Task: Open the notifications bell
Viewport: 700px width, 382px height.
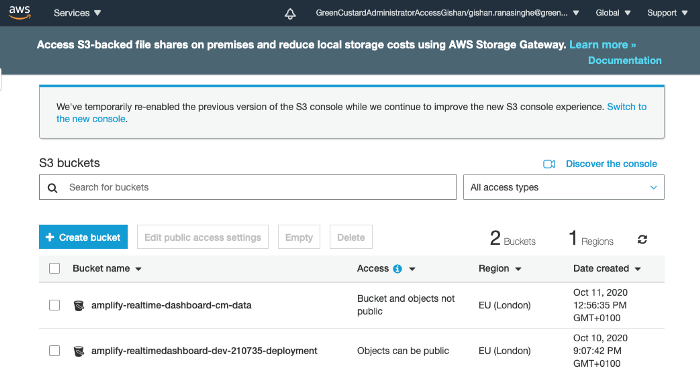Action: pos(290,13)
